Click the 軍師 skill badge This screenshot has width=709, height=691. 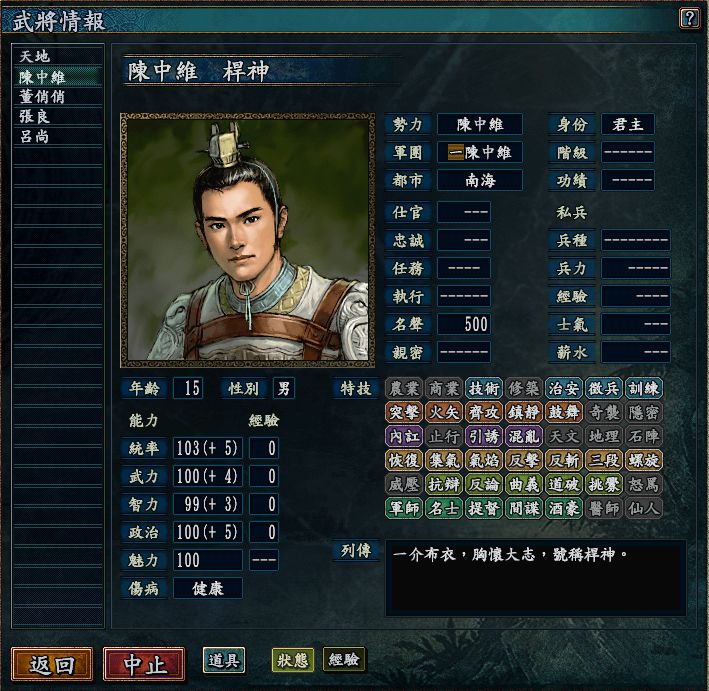tap(404, 508)
